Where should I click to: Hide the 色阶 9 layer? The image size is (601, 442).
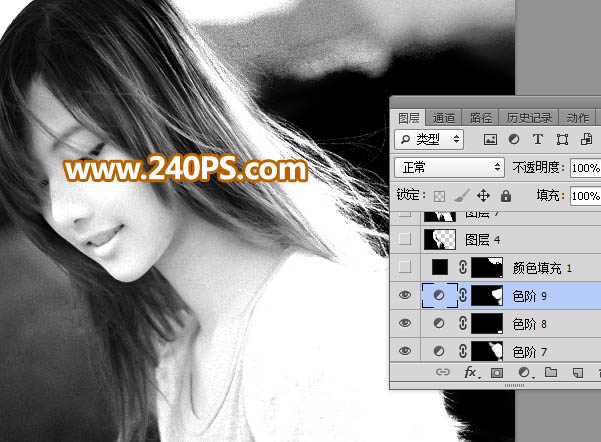click(405, 295)
